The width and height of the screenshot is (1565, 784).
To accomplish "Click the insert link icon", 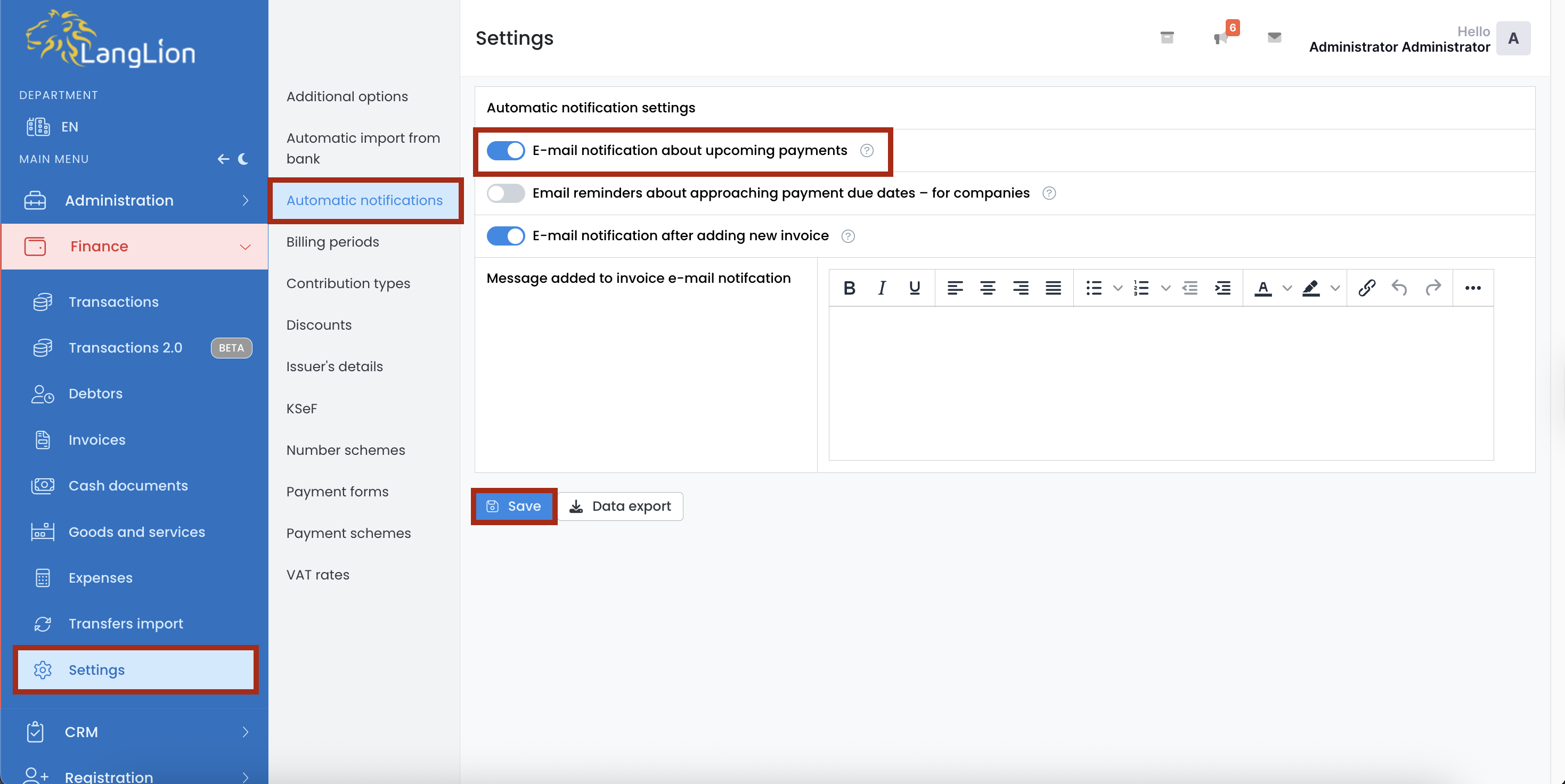I will coord(1366,288).
